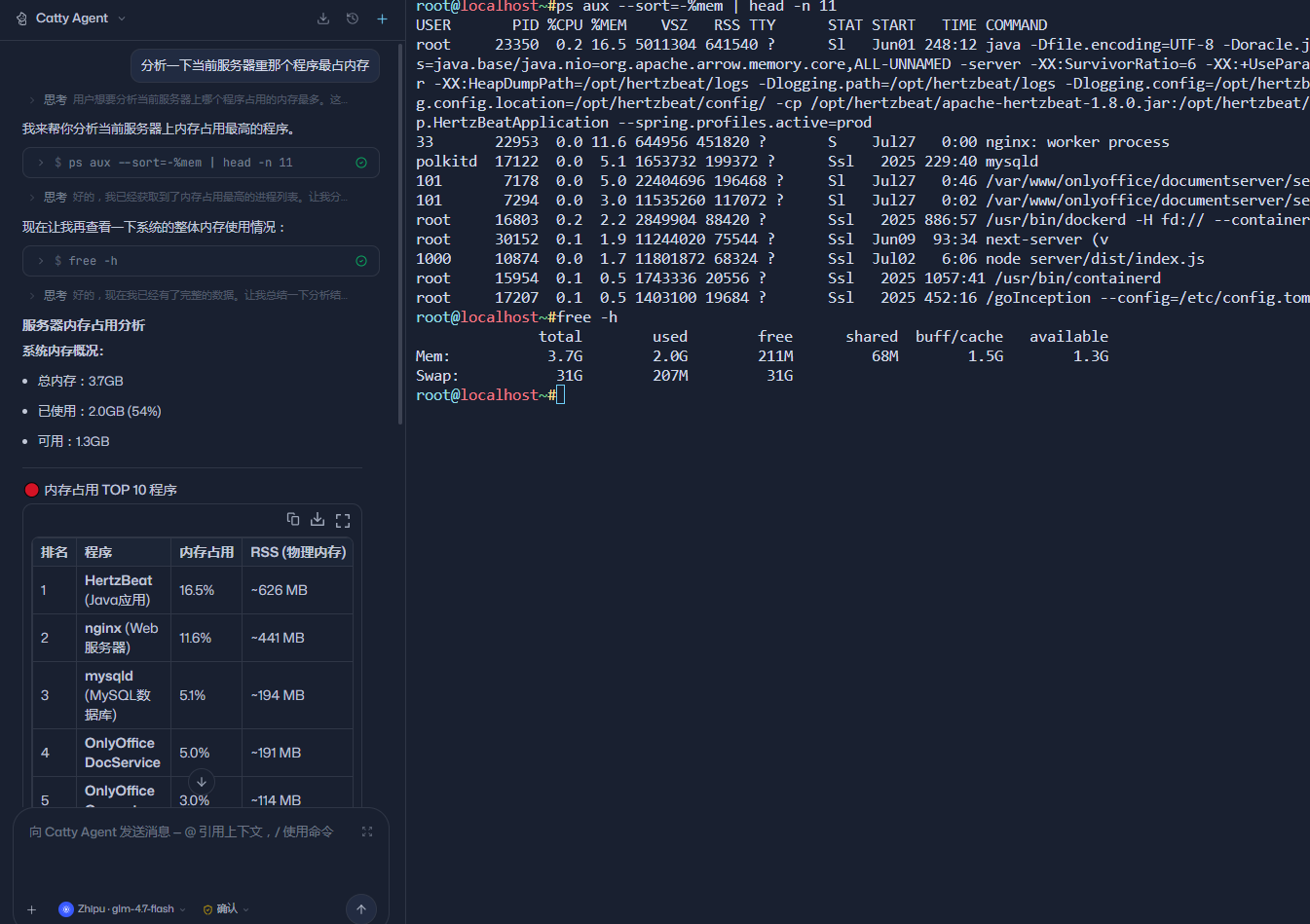Click the %MEM column header in the terminal
The image size is (1310, 924).
coord(609,25)
